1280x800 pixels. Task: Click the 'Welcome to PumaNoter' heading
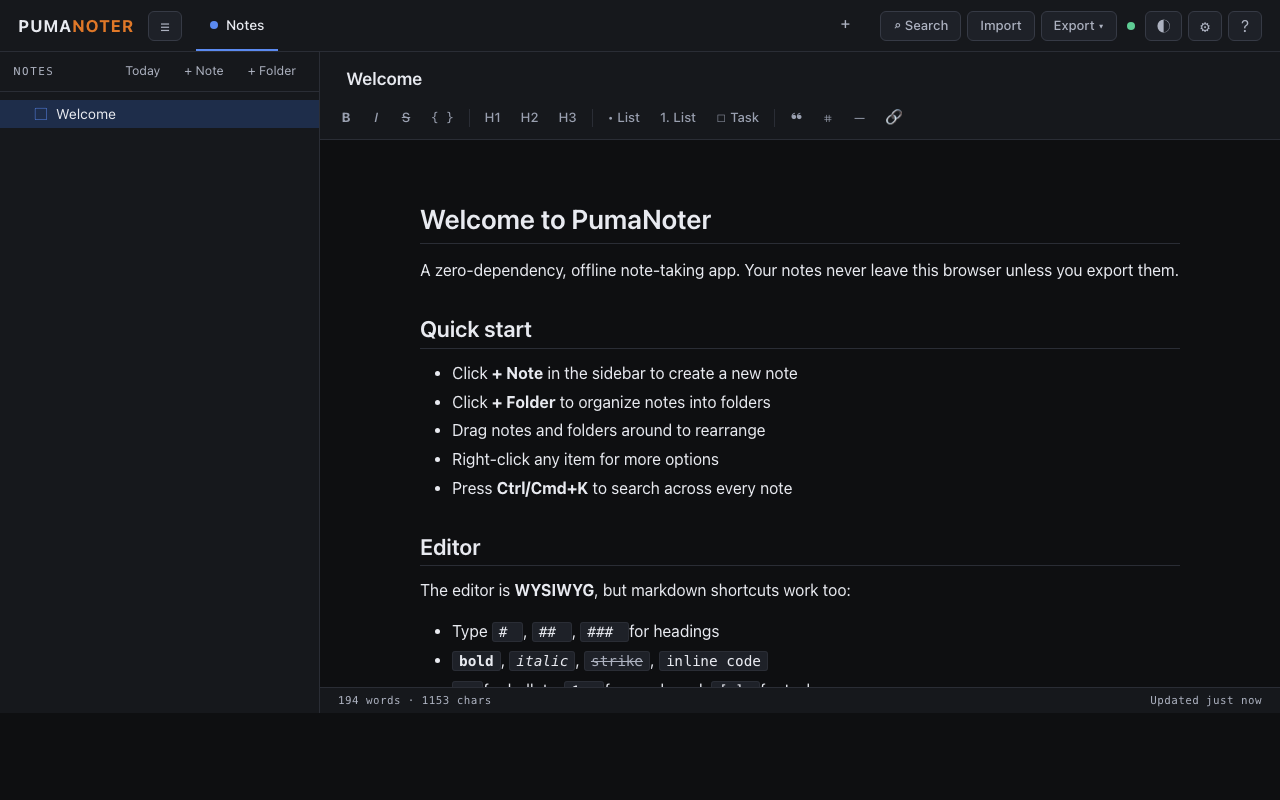coord(565,220)
